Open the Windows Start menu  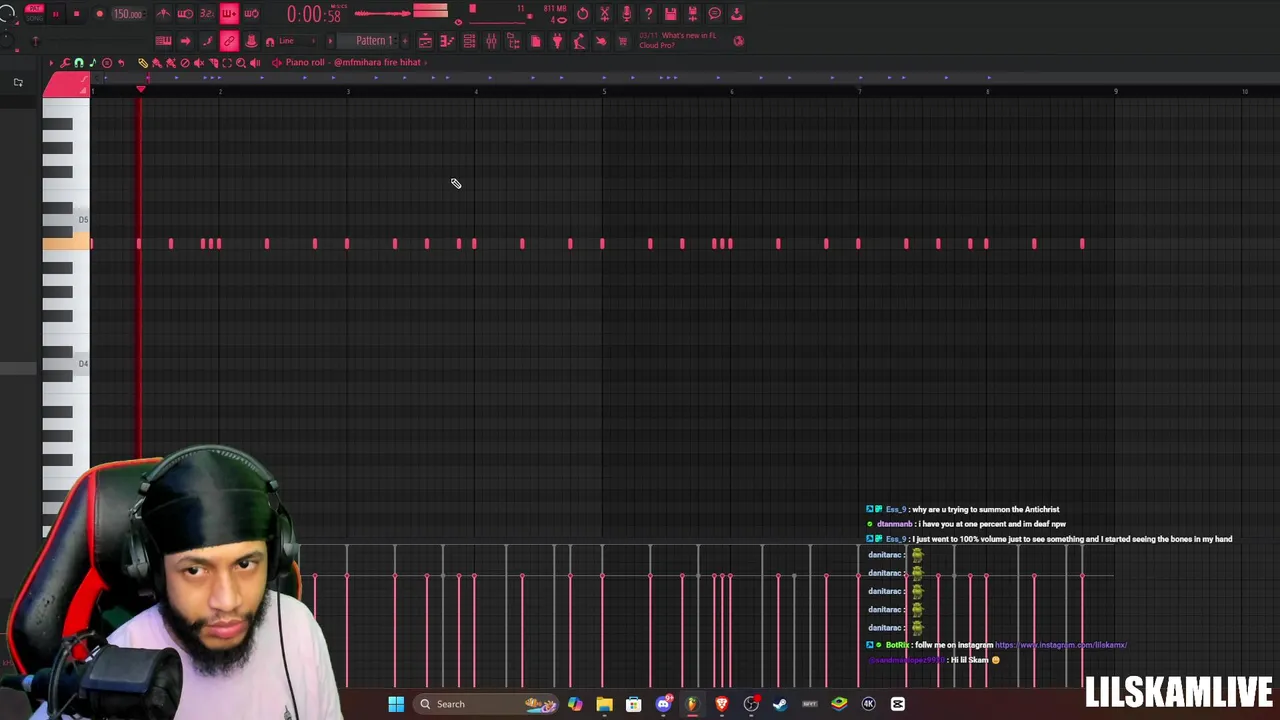click(x=396, y=704)
